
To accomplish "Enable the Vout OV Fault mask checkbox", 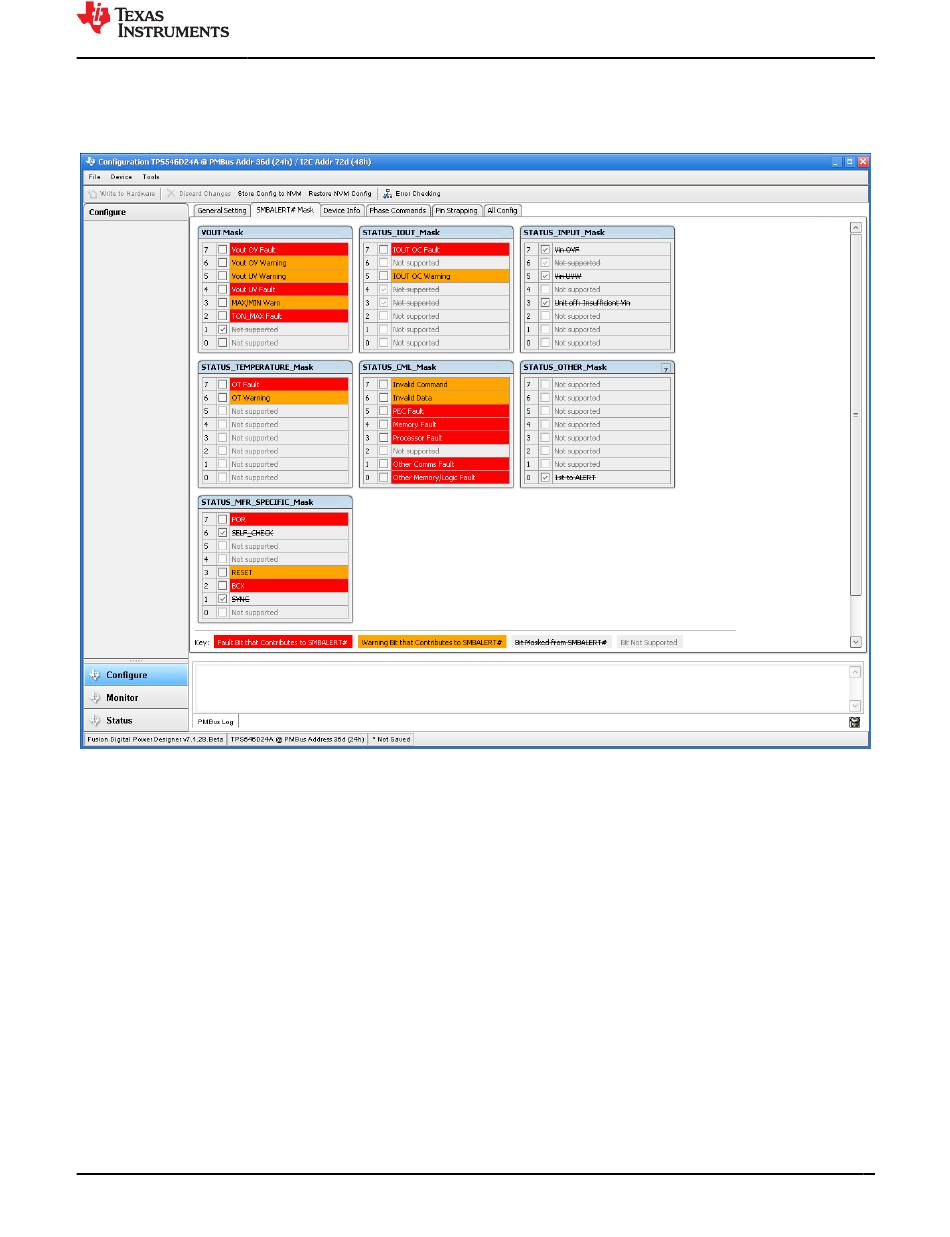I will 222,250.
